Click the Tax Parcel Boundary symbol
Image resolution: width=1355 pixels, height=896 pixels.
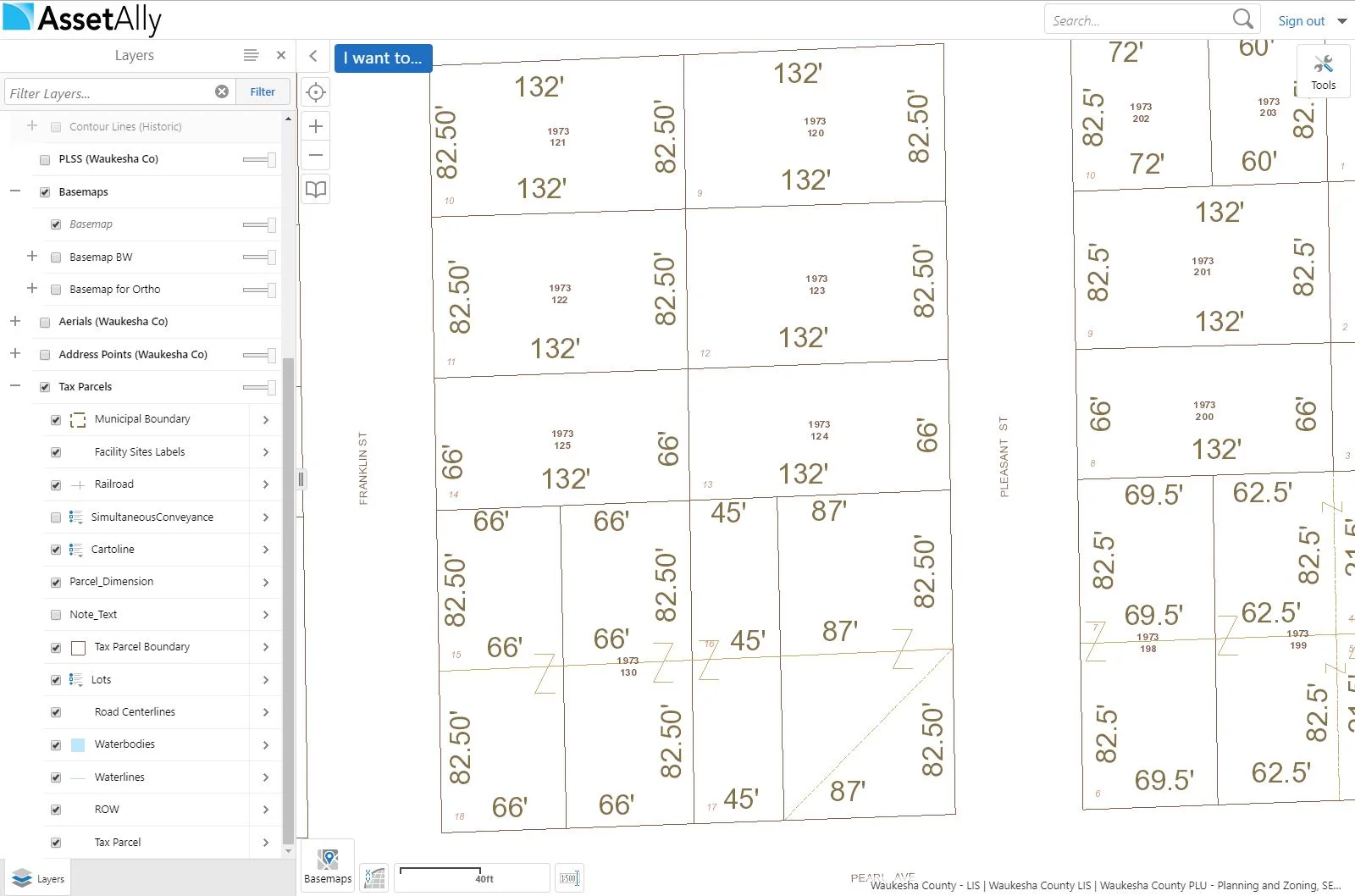pyautogui.click(x=78, y=648)
